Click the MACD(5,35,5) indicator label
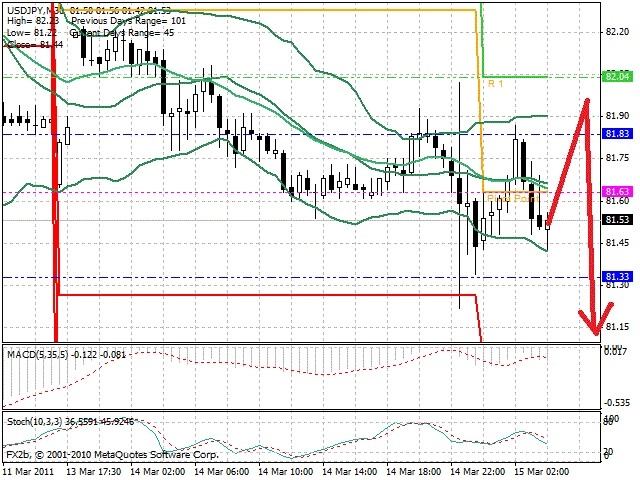The image size is (640, 480). 37,354
